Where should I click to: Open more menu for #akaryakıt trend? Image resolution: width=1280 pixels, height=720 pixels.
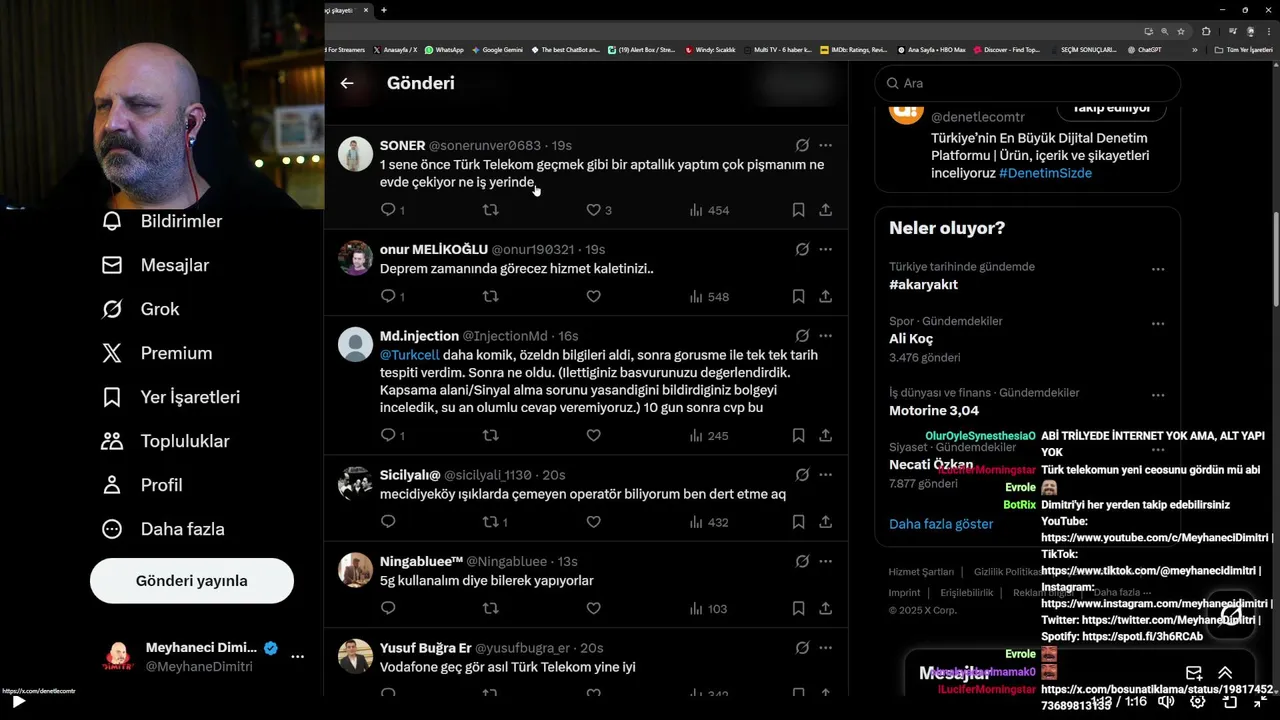point(1158,269)
